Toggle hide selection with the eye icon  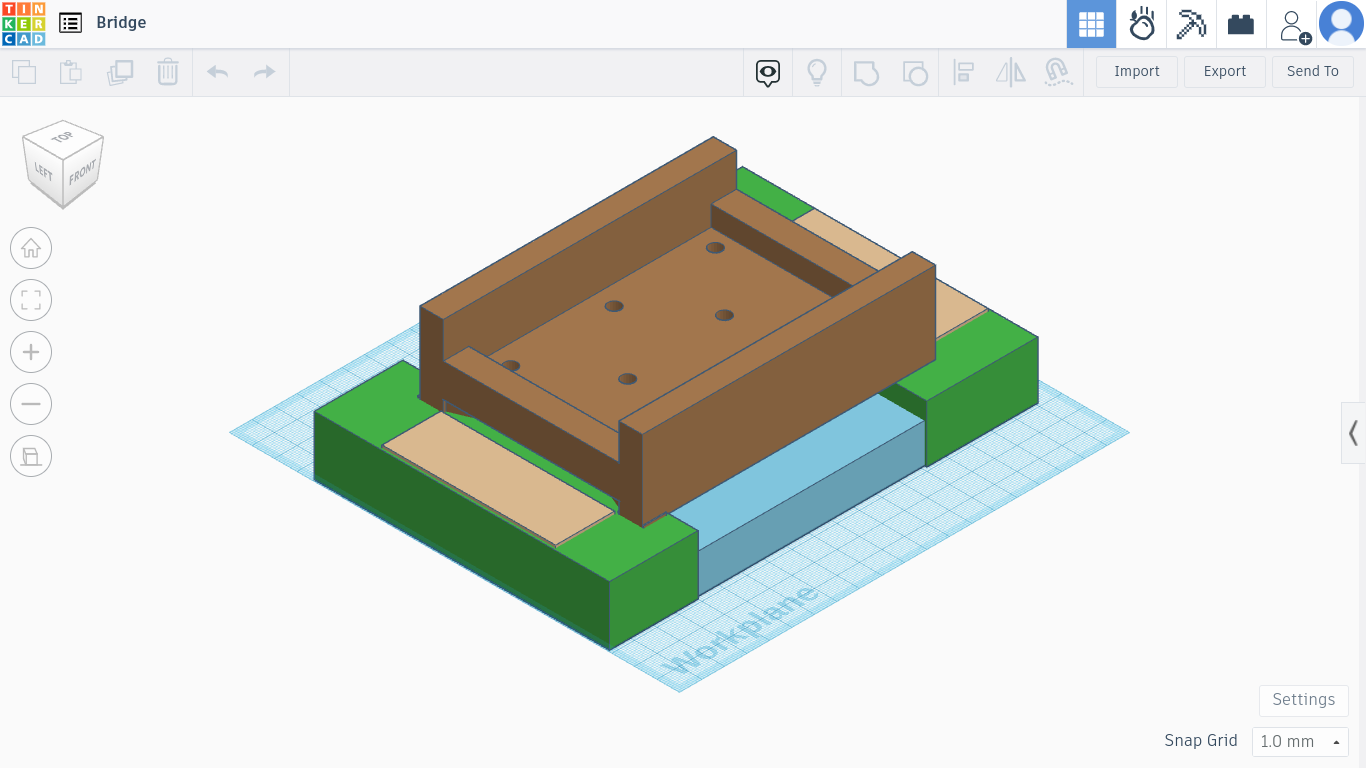pyautogui.click(x=767, y=74)
